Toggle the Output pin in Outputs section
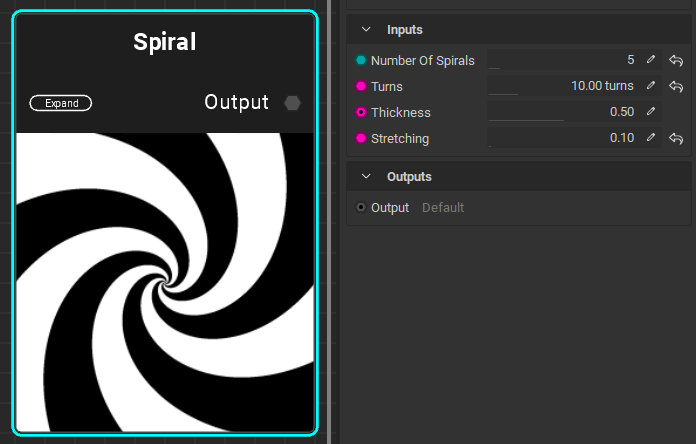The height and width of the screenshot is (444, 696). point(361,208)
